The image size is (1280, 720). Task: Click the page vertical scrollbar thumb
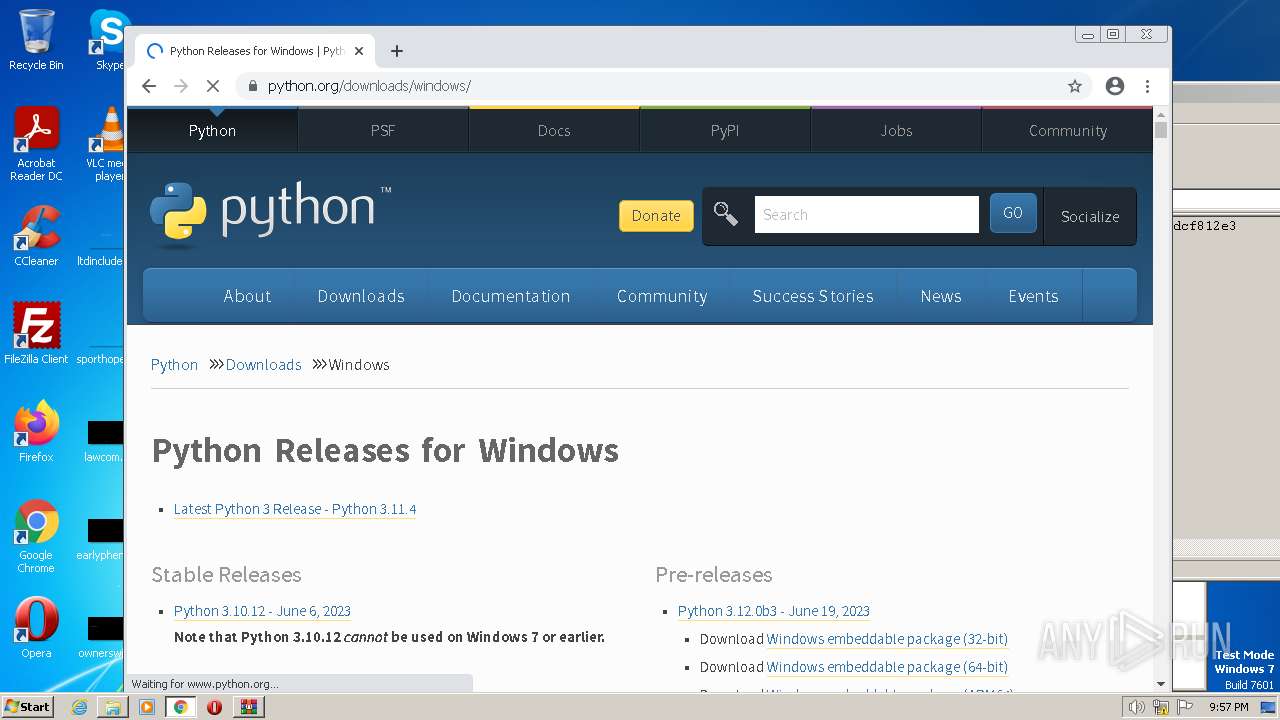[x=1161, y=130]
